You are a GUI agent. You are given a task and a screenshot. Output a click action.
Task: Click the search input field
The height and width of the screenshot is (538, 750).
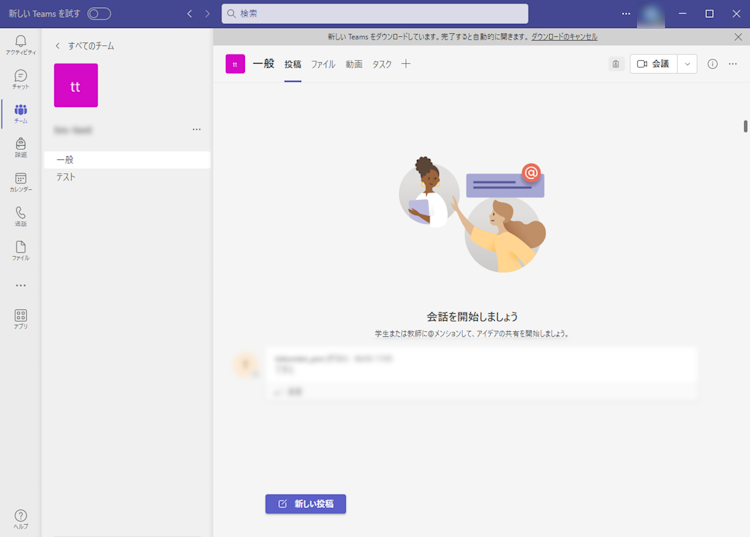pyautogui.click(x=375, y=14)
